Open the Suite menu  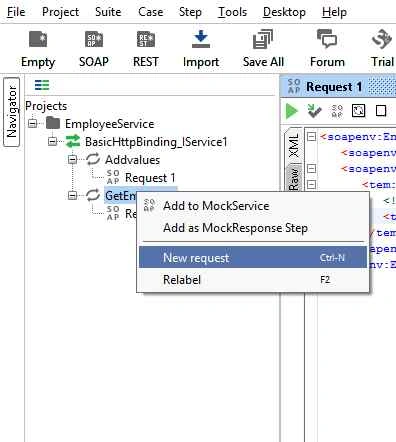(x=108, y=12)
